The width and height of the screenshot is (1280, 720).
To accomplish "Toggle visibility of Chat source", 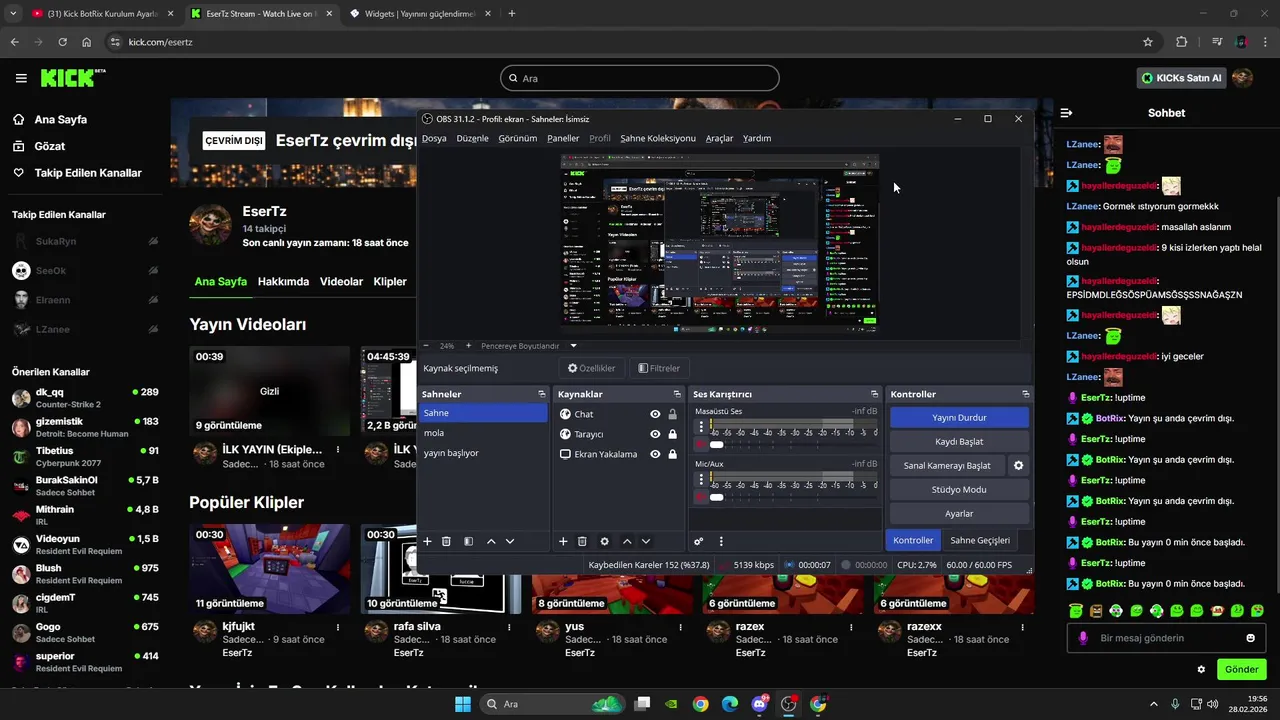I will [655, 414].
